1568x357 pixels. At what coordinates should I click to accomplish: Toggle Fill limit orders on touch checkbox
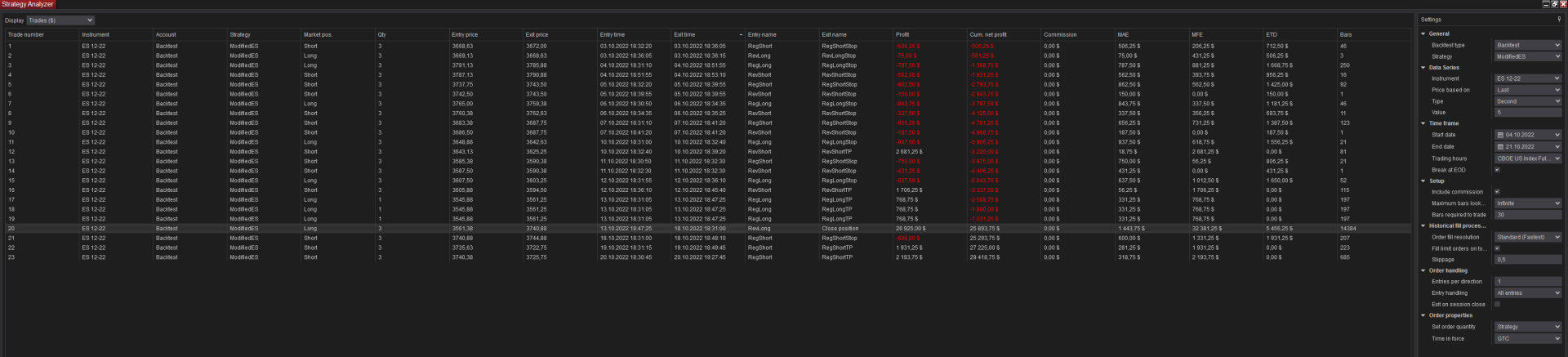coord(1497,248)
